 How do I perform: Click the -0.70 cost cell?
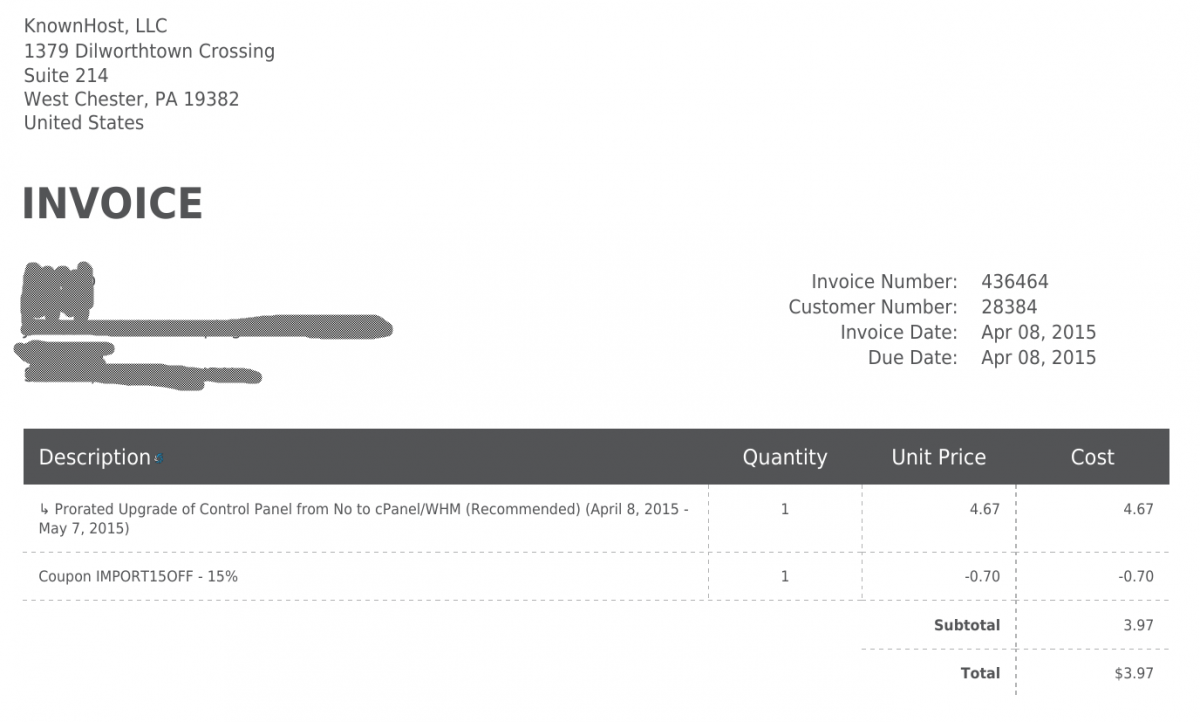point(1135,576)
